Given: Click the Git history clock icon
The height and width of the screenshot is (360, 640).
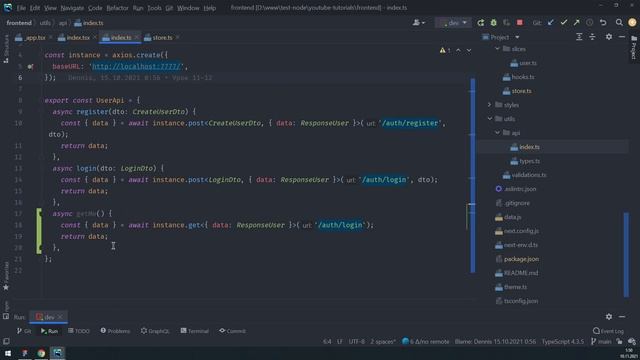Looking at the screenshot, I should [x=590, y=23].
